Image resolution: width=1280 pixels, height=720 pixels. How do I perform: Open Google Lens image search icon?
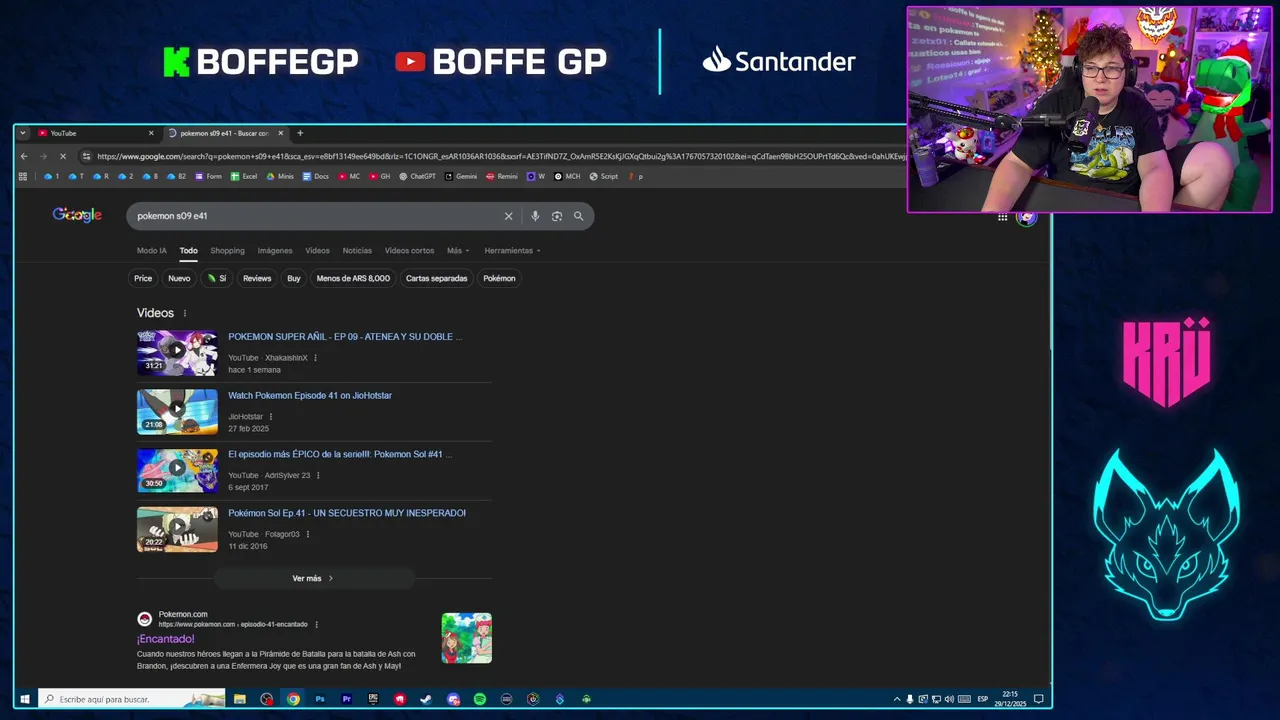[557, 216]
